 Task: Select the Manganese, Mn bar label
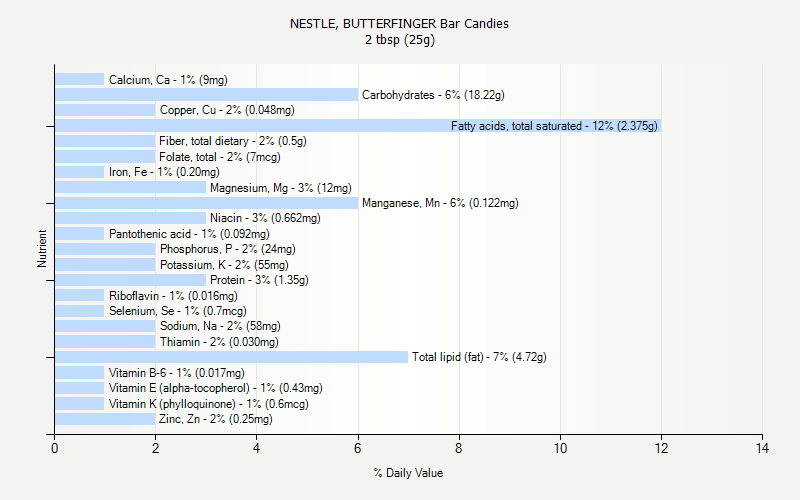point(440,203)
